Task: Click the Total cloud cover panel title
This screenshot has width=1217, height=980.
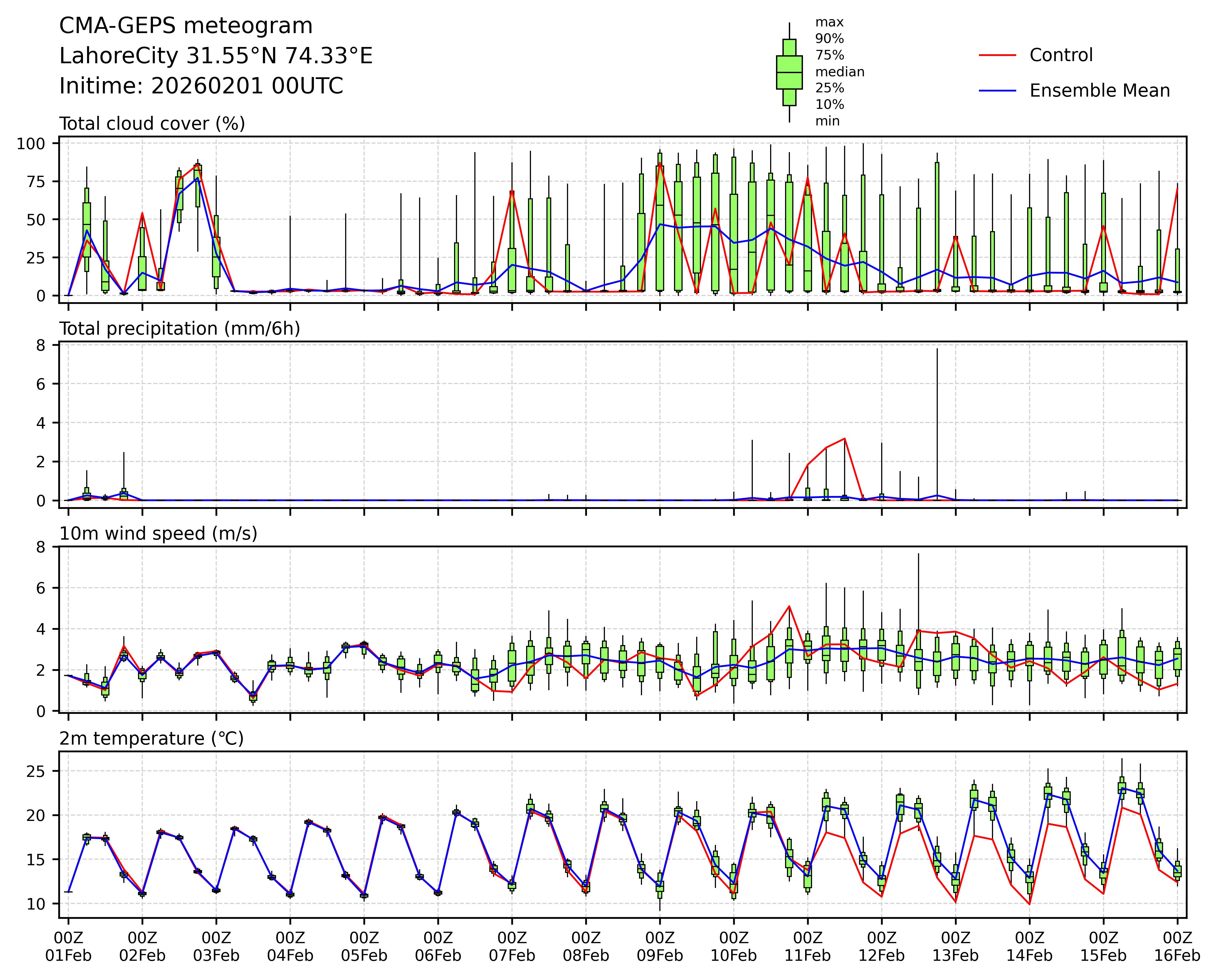Action: click(152, 124)
